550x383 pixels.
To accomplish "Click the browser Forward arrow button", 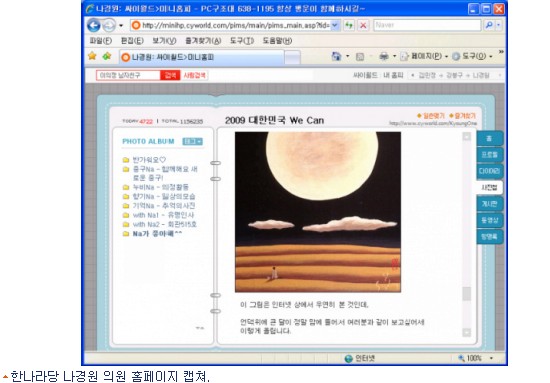I will click(109, 25).
